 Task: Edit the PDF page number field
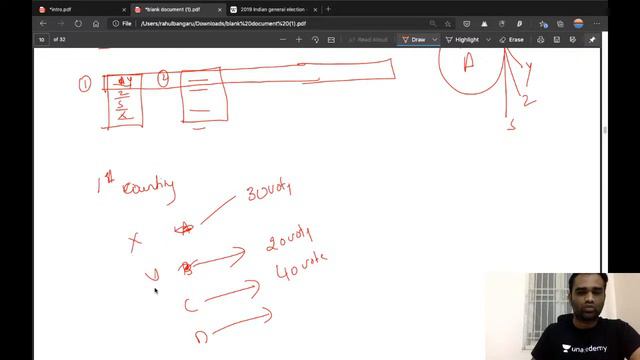tap(42, 40)
